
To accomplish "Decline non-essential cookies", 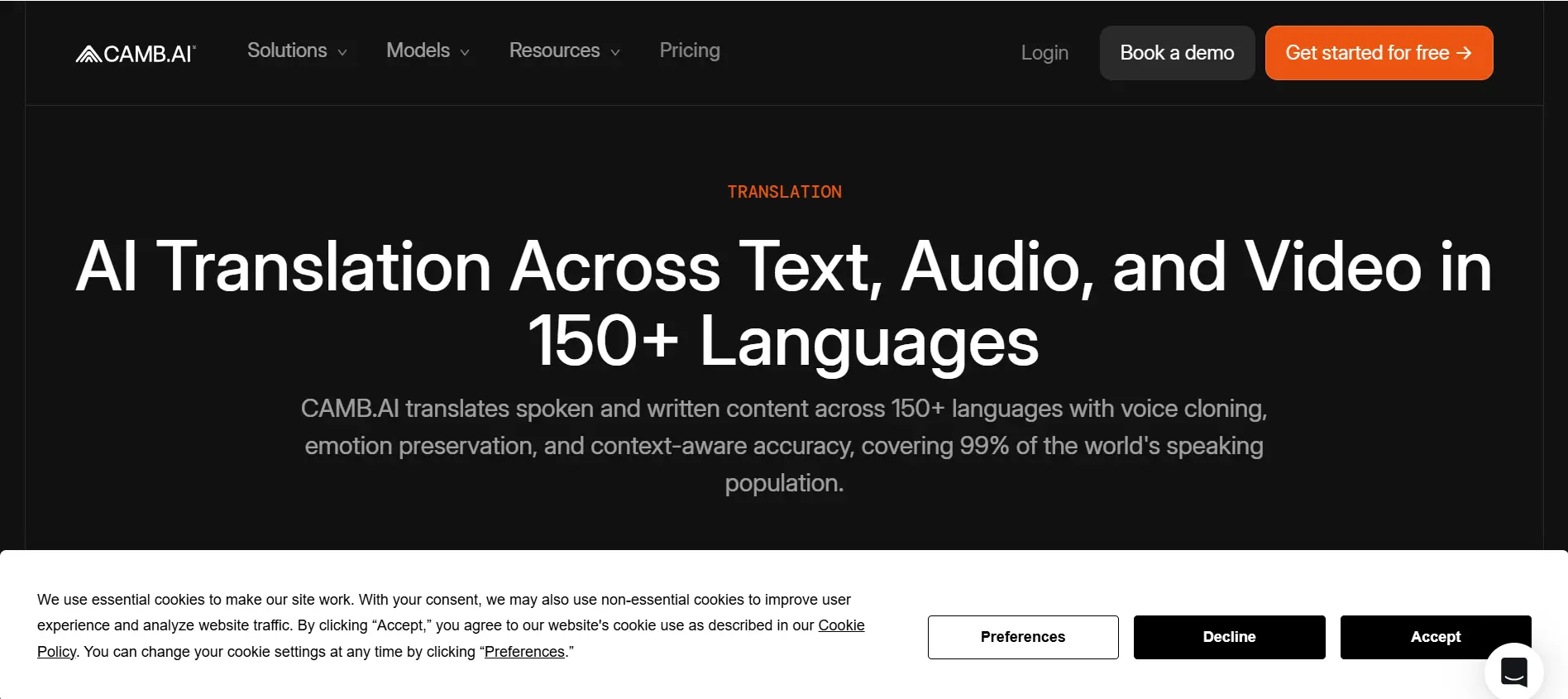I will click(x=1229, y=637).
